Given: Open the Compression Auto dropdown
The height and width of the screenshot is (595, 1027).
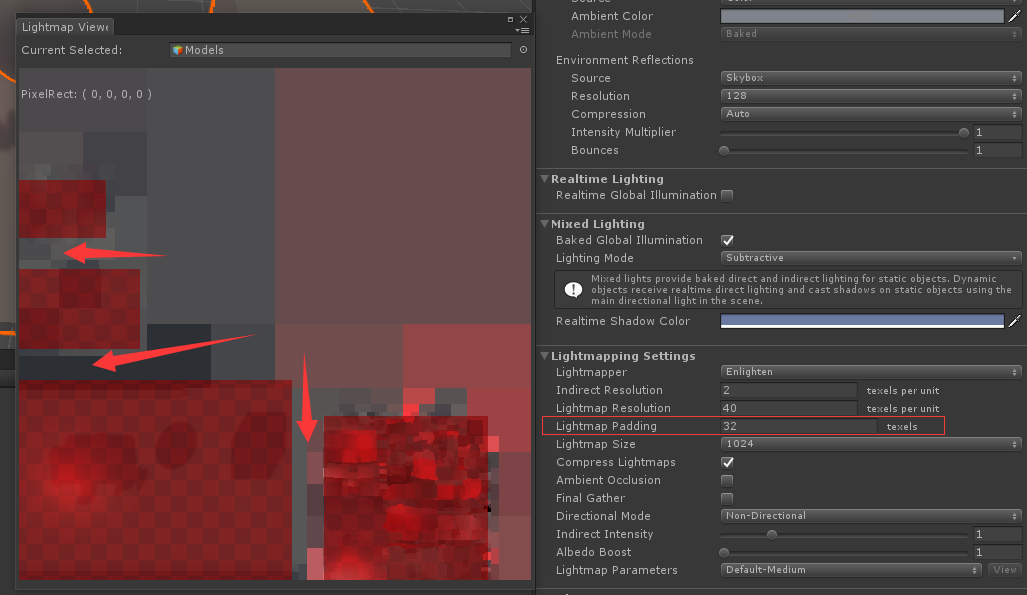Looking at the screenshot, I should pyautogui.click(x=871, y=114).
